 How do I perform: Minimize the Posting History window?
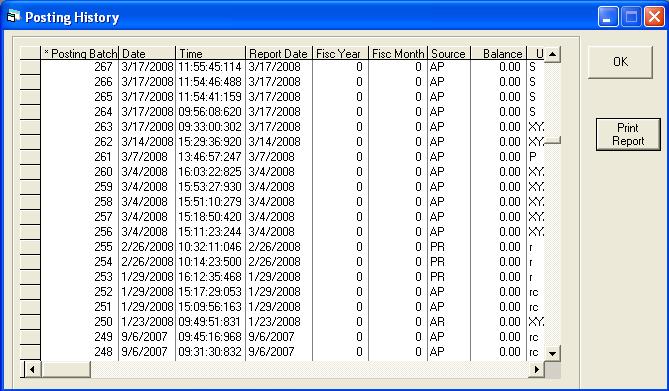[608, 17]
